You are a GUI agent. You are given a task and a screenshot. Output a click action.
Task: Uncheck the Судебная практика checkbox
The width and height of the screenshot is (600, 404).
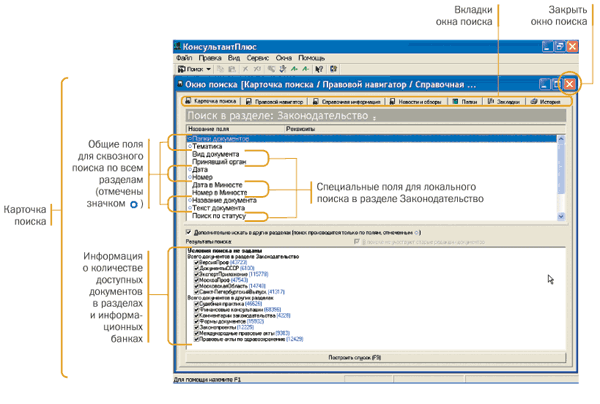point(197,303)
